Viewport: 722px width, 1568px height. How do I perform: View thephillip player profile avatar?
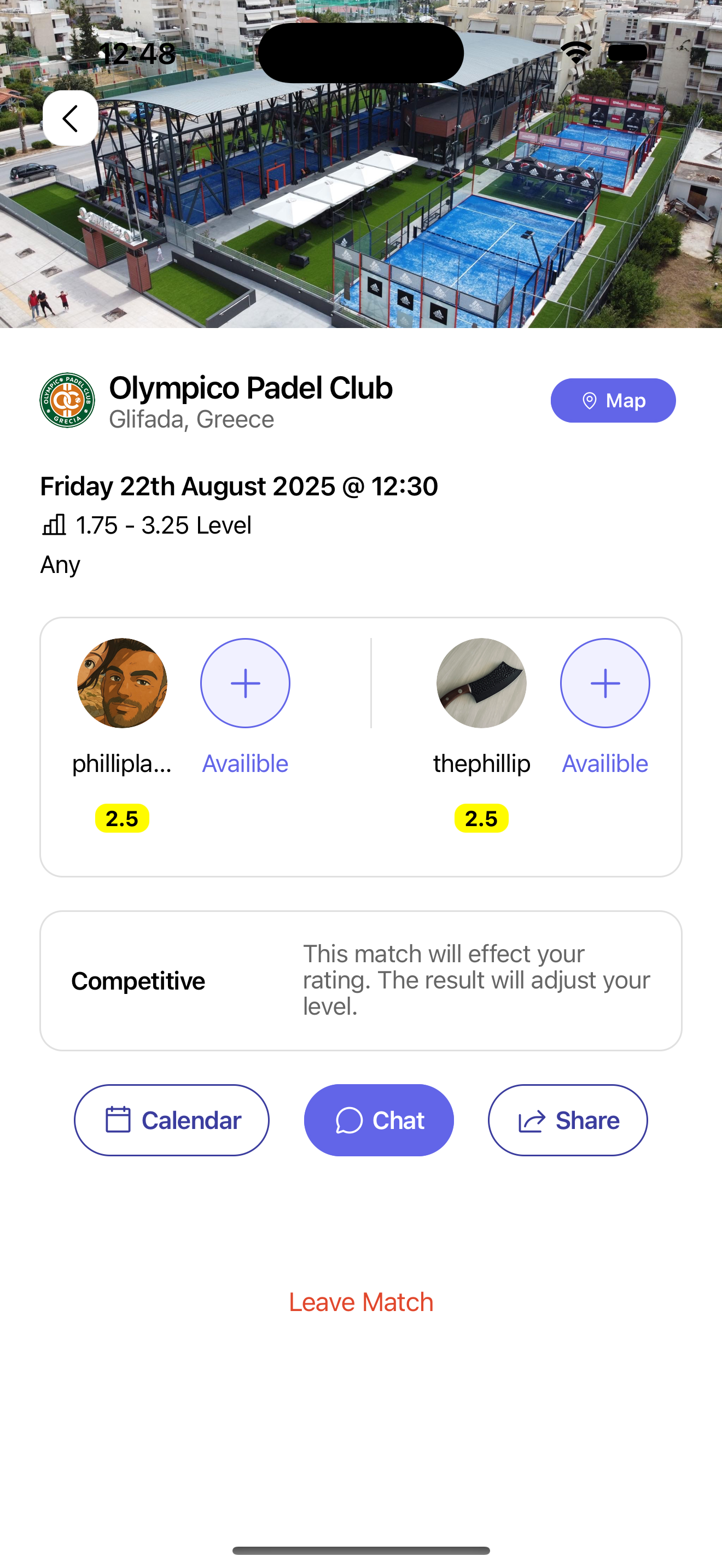pyautogui.click(x=481, y=683)
